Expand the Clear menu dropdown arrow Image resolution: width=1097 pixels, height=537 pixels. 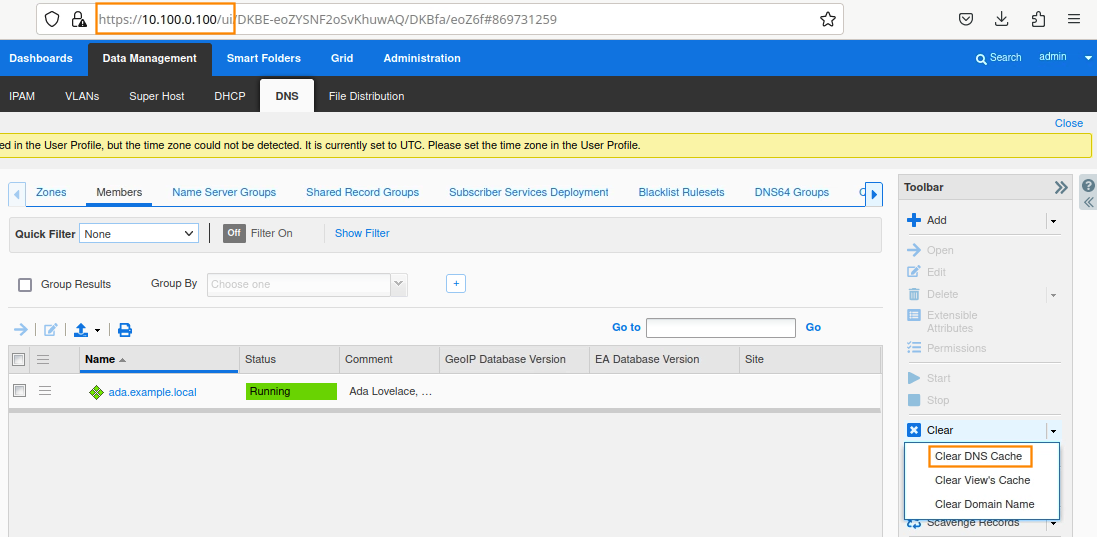(x=1052, y=431)
